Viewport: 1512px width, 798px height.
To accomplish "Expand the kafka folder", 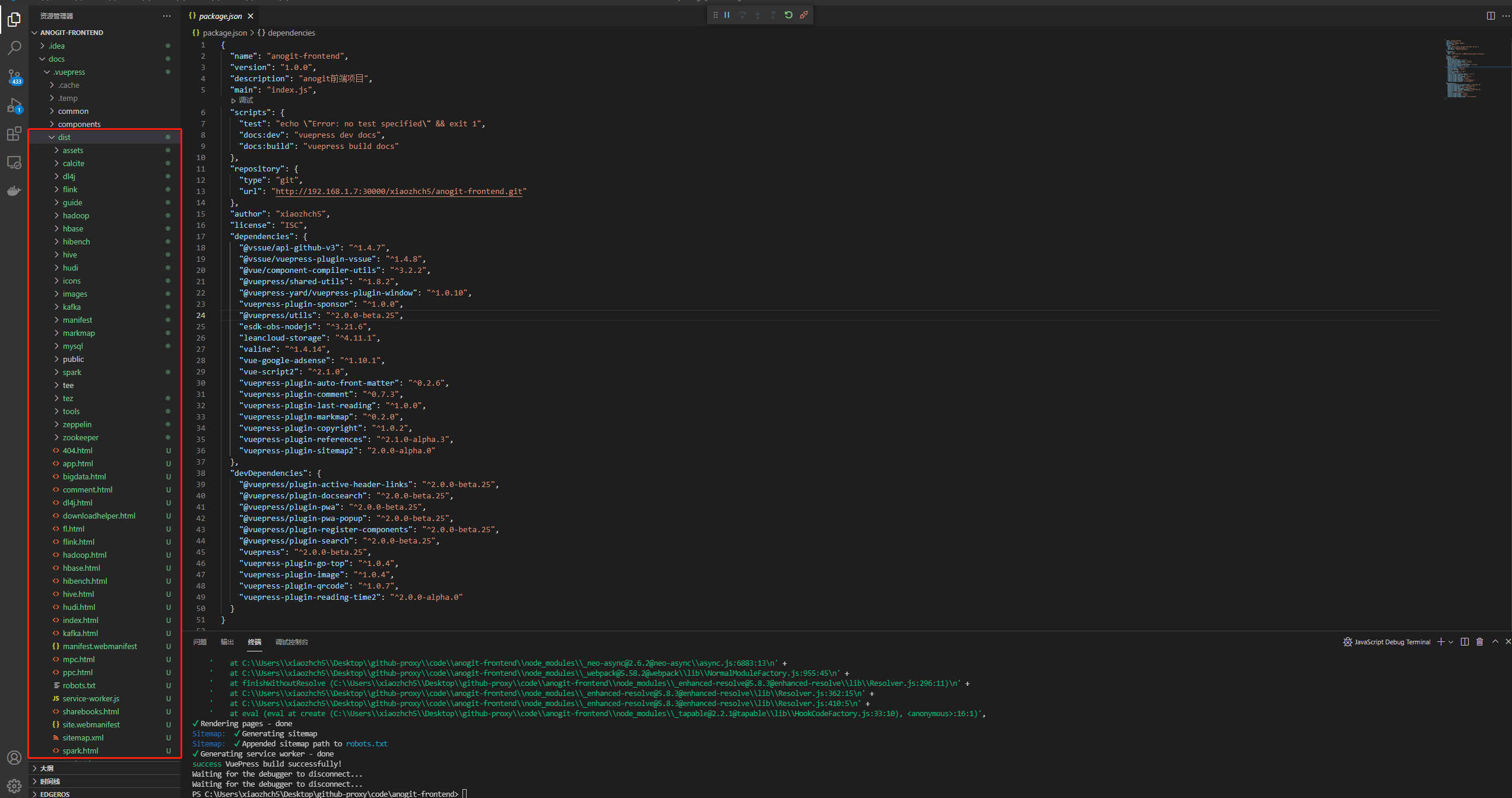I will point(105,307).
